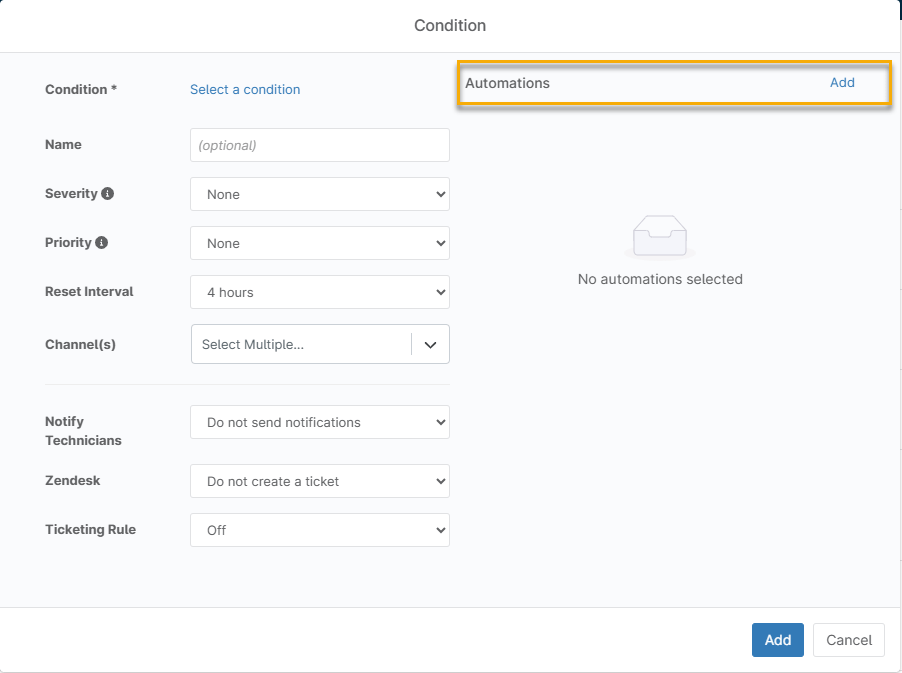Click the Priority info icon
The width and height of the screenshot is (902, 673).
pyautogui.click(x=102, y=243)
